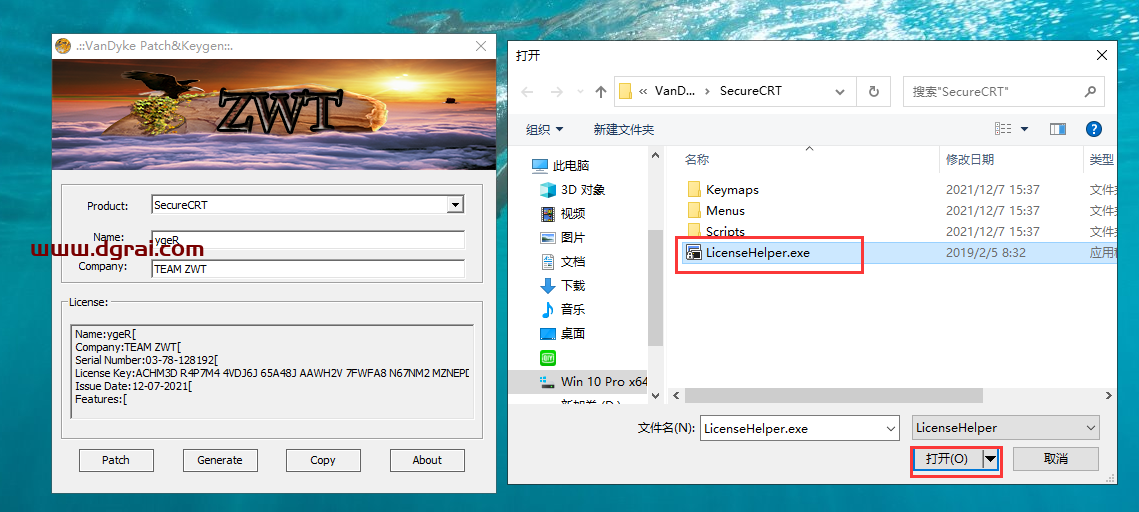The width and height of the screenshot is (1139, 512).
Task: Click VanD... segment in address path
Action: [x=675, y=92]
